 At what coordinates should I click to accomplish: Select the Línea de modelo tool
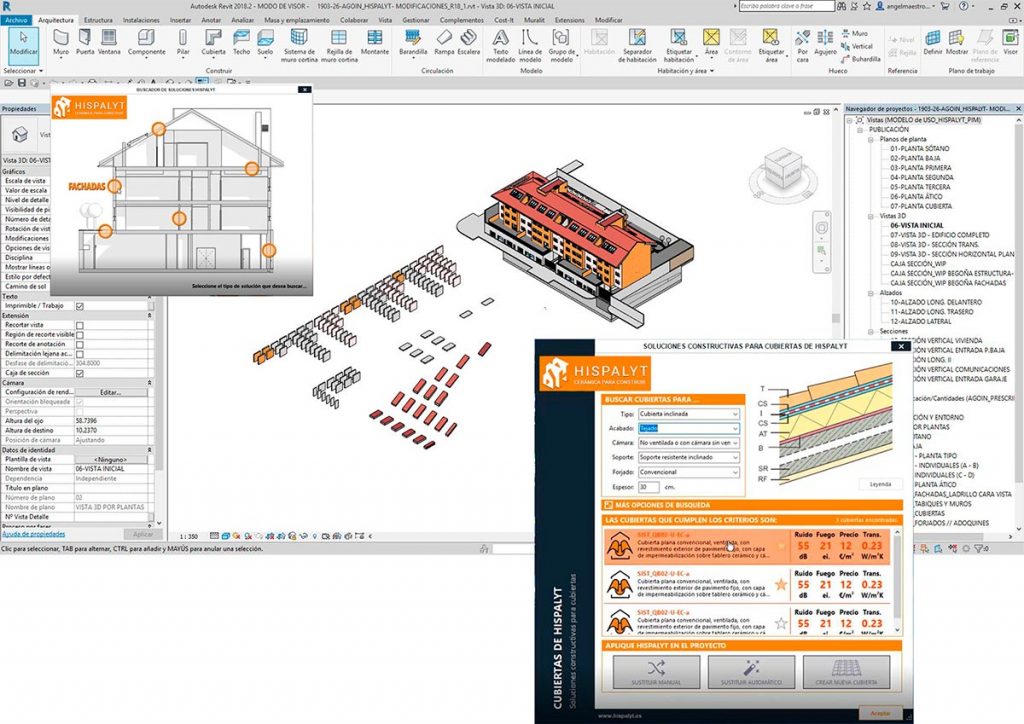click(530, 46)
